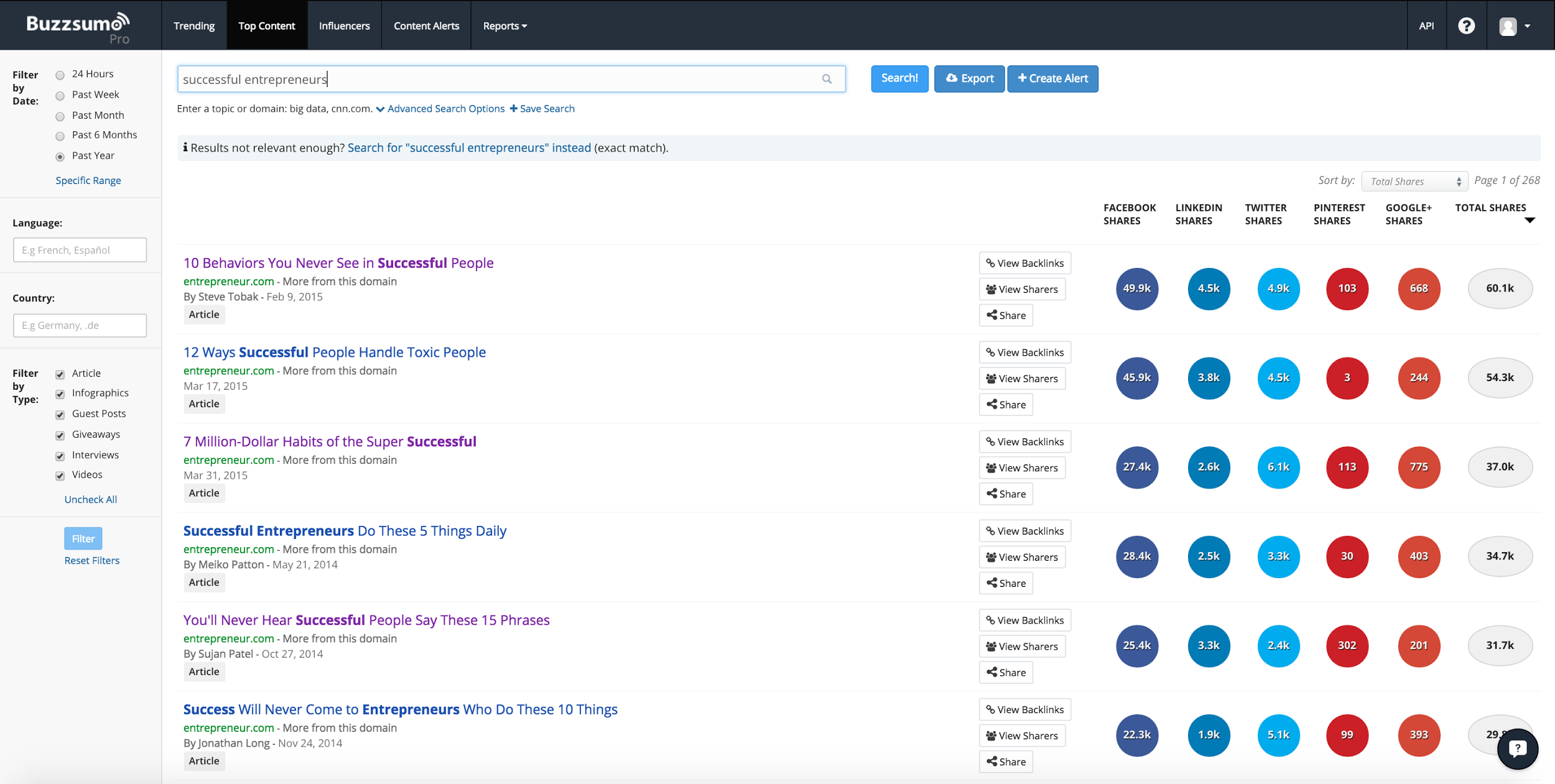This screenshot has width=1555, height=784.
Task: Click Facebook shares bubble 49.9k
Action: pyautogui.click(x=1136, y=288)
